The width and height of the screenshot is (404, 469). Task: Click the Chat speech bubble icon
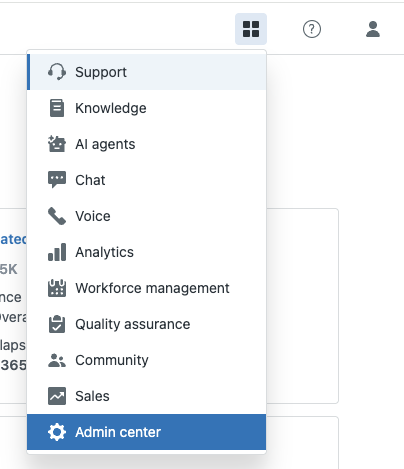pyautogui.click(x=57, y=180)
